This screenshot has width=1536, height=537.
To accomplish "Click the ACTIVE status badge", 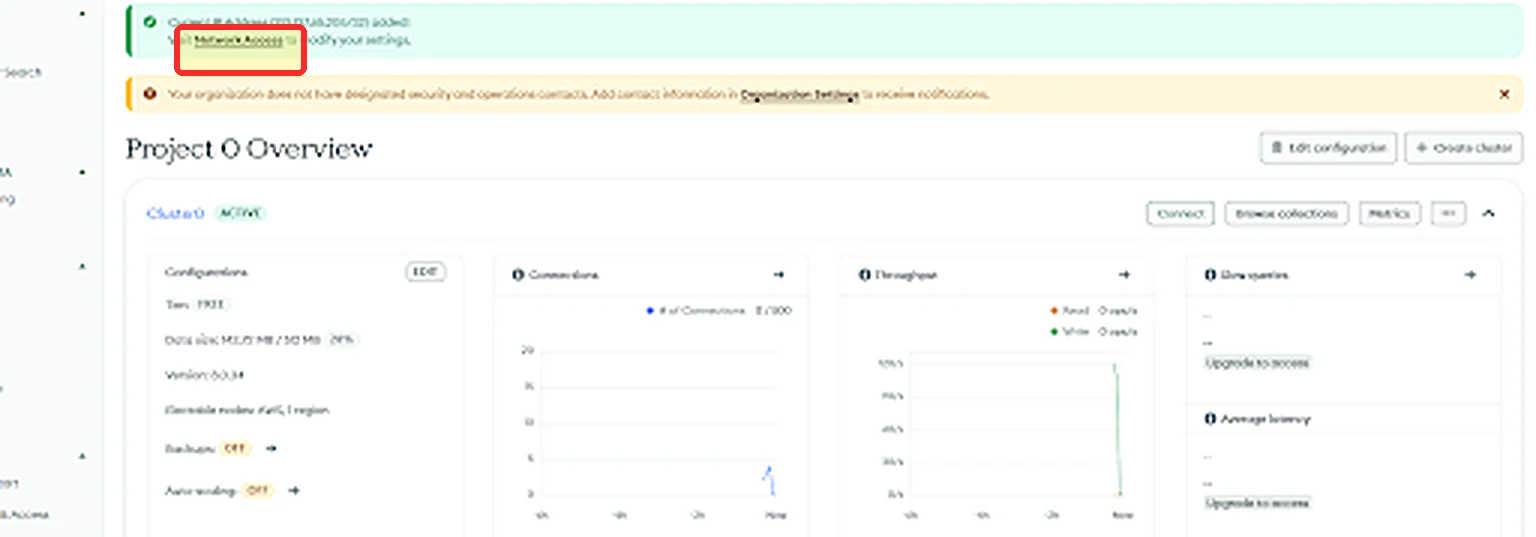I will [241, 213].
